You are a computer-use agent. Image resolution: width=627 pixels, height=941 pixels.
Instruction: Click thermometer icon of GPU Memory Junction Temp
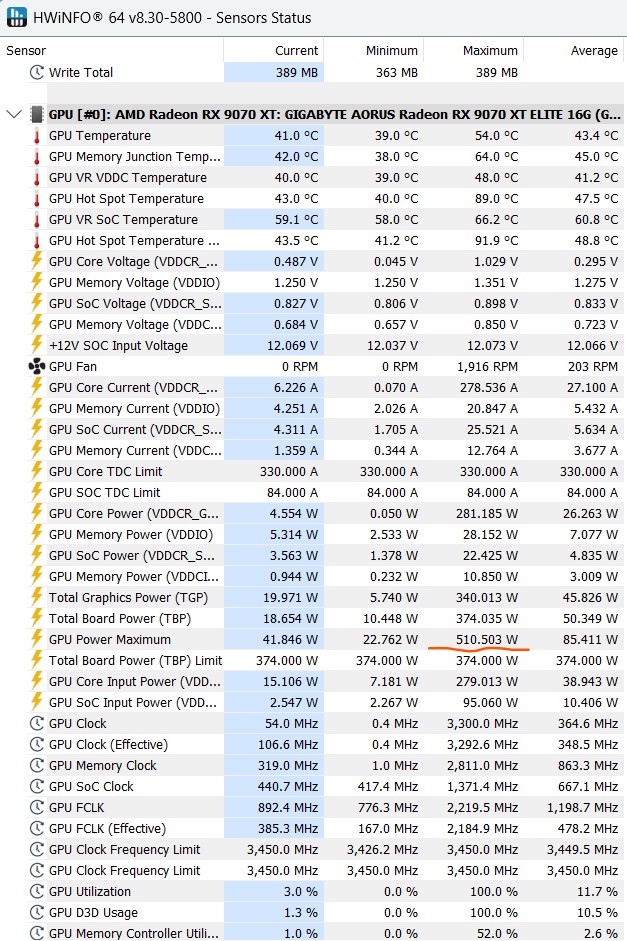[x=37, y=157]
